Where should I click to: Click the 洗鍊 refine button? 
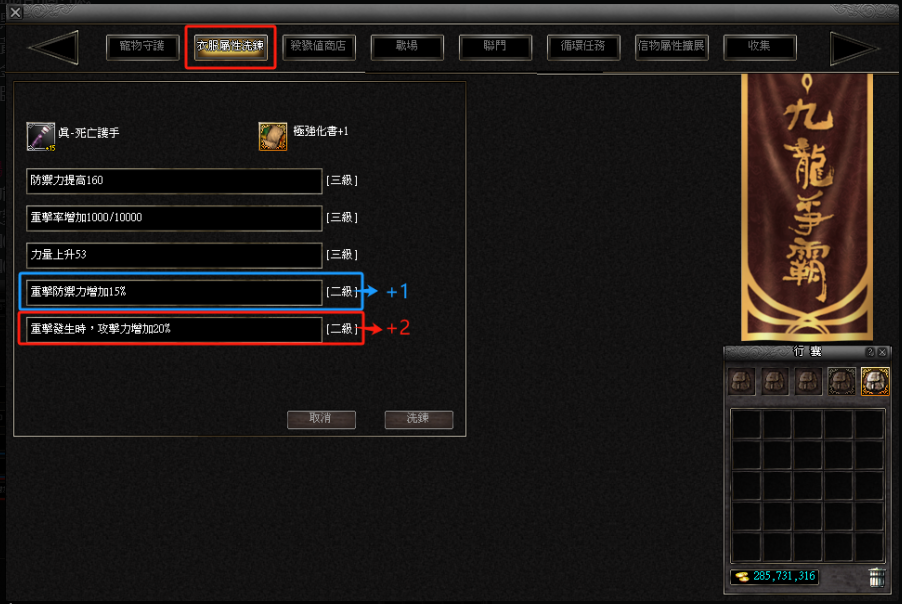pos(418,419)
